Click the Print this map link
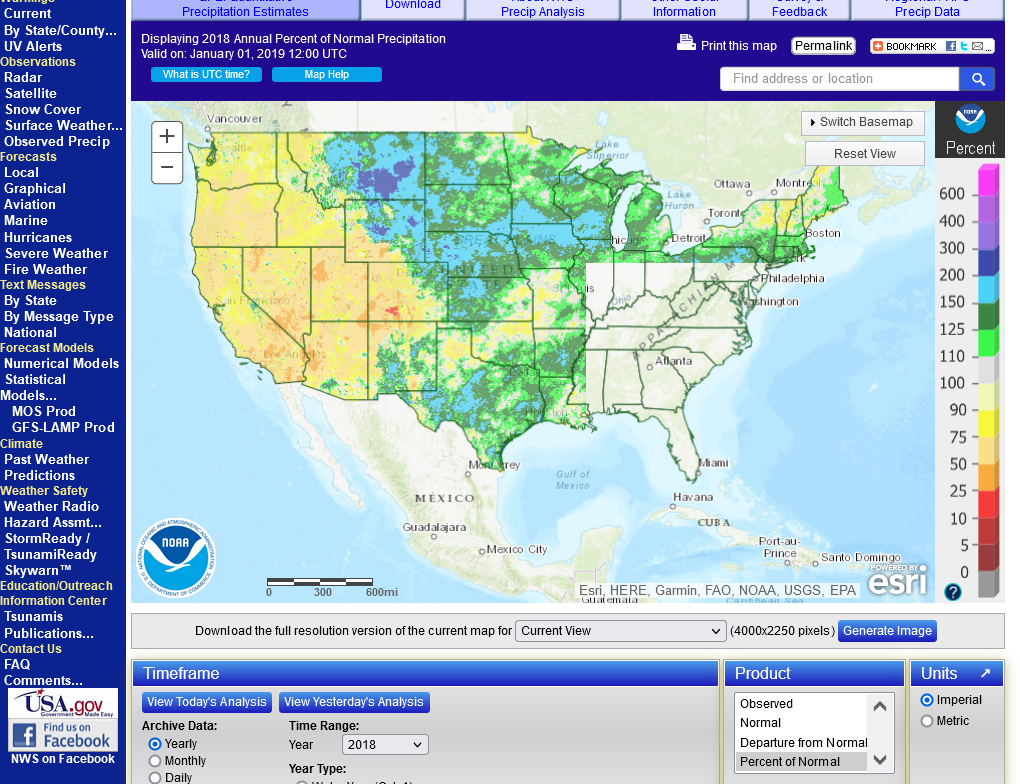The width and height of the screenshot is (1020, 784). tap(738, 46)
